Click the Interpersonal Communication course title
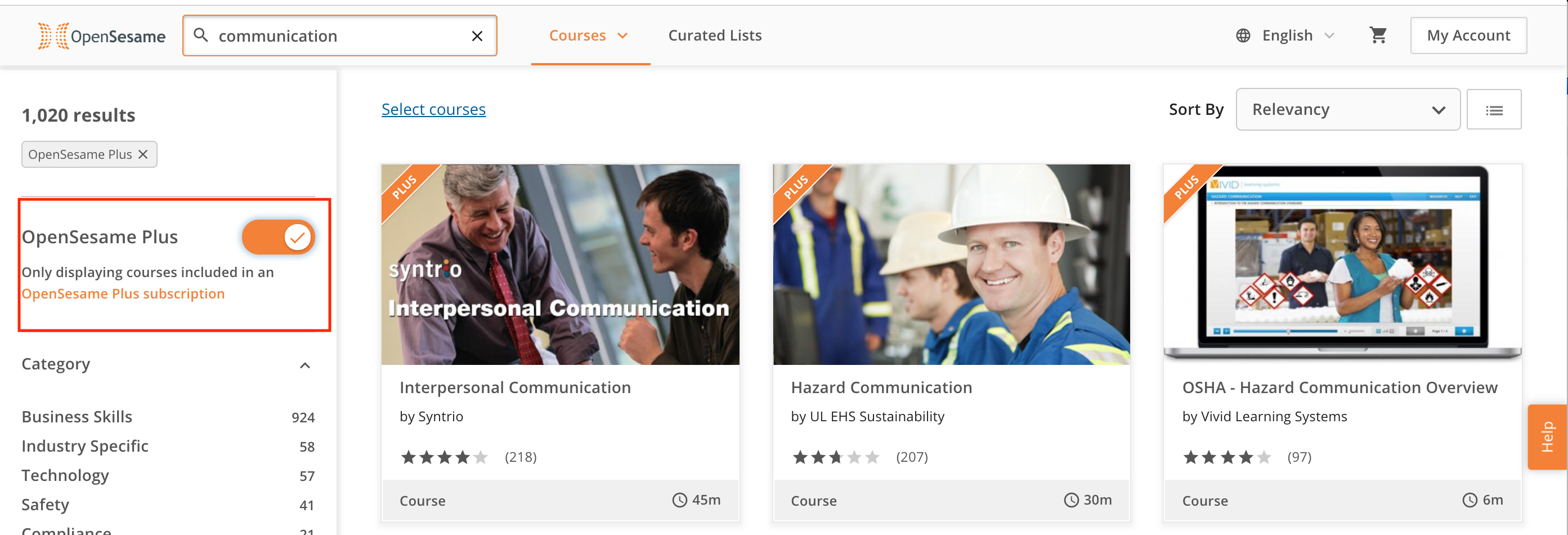This screenshot has width=1568, height=535. pos(515,387)
